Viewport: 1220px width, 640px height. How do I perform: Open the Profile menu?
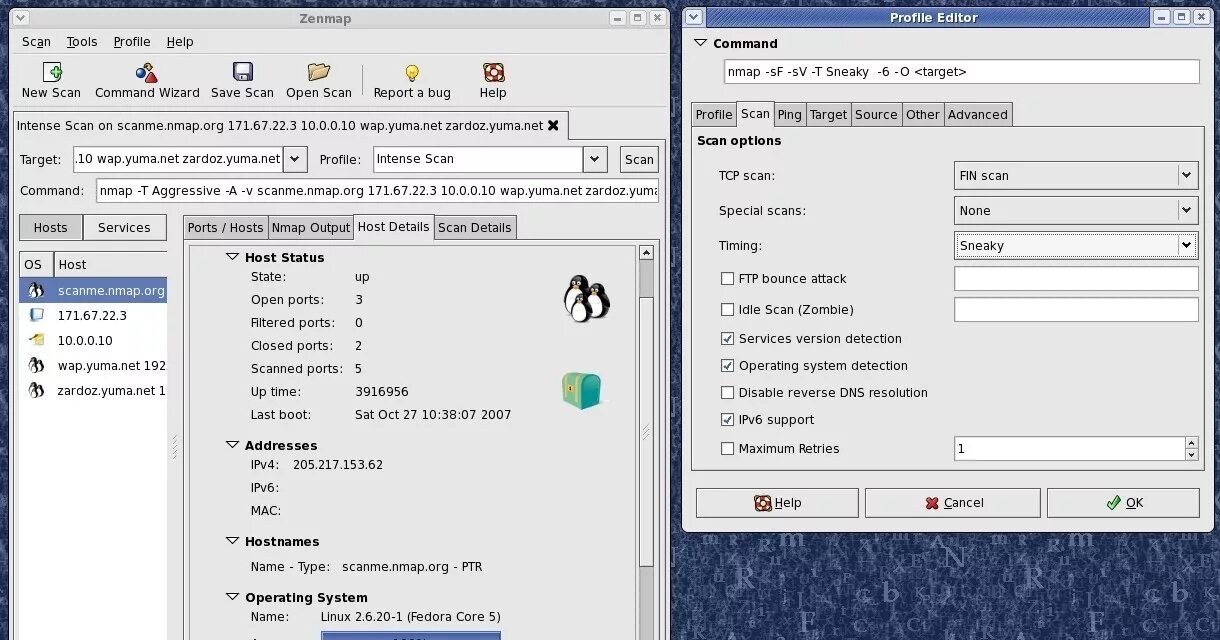(132, 42)
